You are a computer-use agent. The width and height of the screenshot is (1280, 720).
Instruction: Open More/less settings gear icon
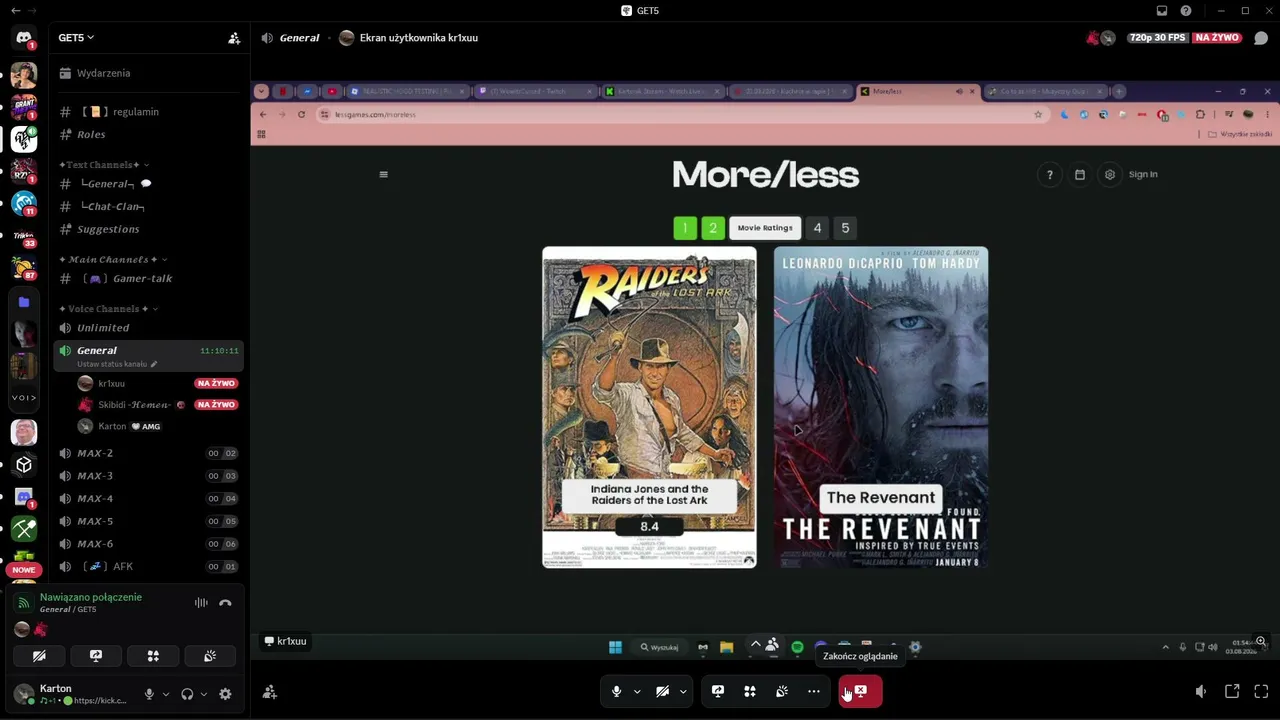coord(1109,175)
